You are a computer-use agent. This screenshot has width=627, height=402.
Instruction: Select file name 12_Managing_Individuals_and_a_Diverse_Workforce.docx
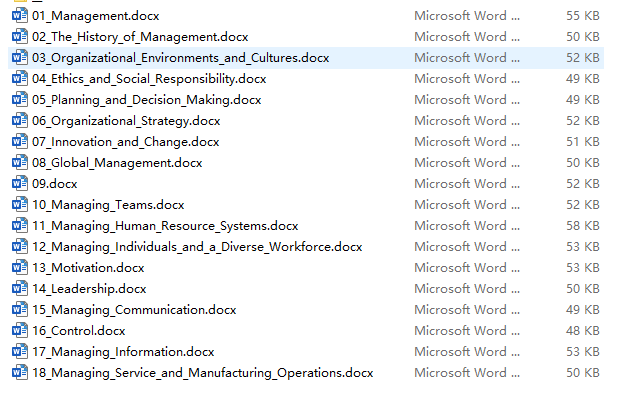click(x=197, y=247)
